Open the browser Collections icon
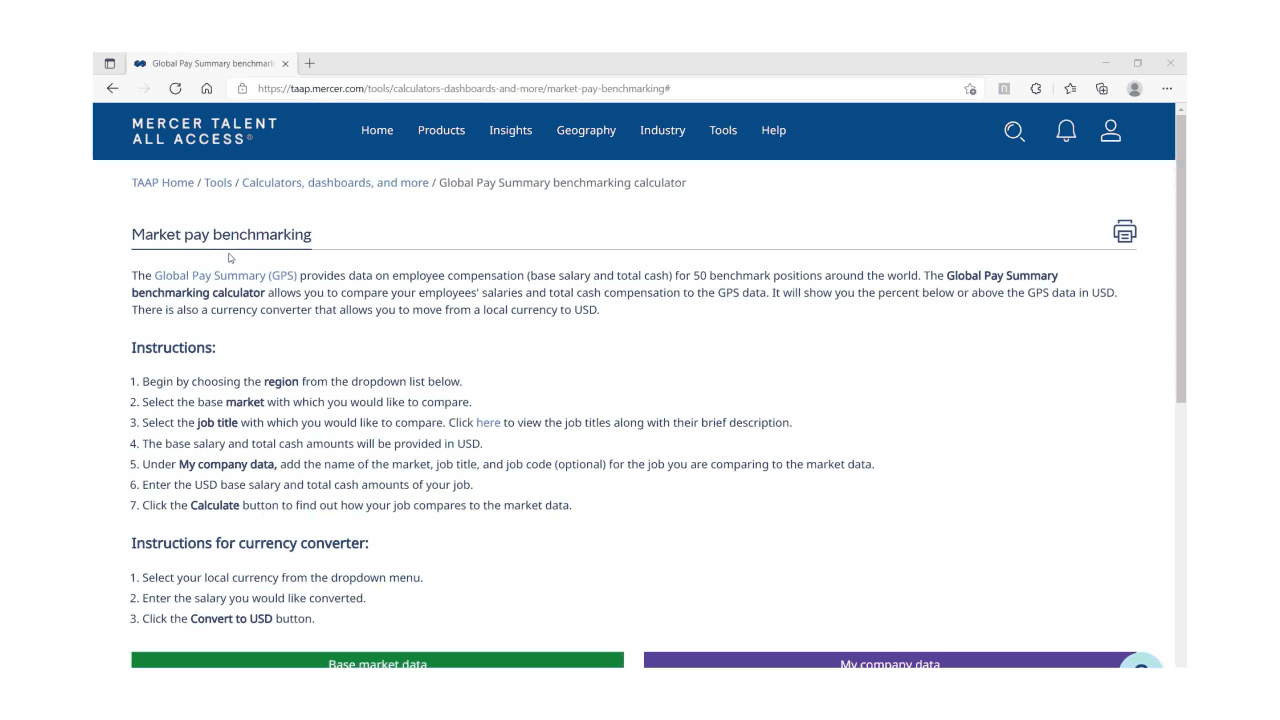Viewport: 1280px width, 720px height. (x=1101, y=88)
